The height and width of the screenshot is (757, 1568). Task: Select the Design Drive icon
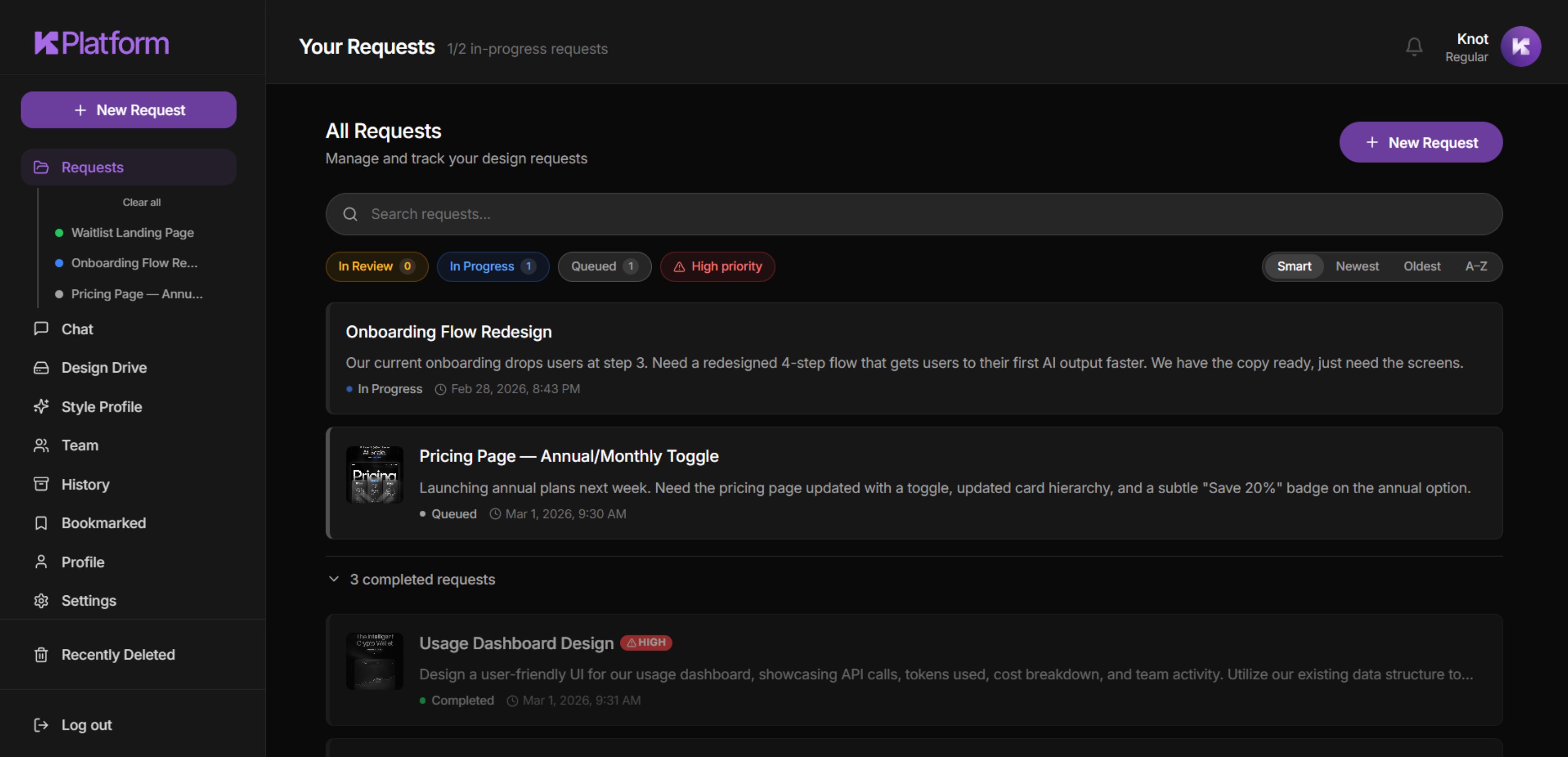pyautogui.click(x=41, y=368)
